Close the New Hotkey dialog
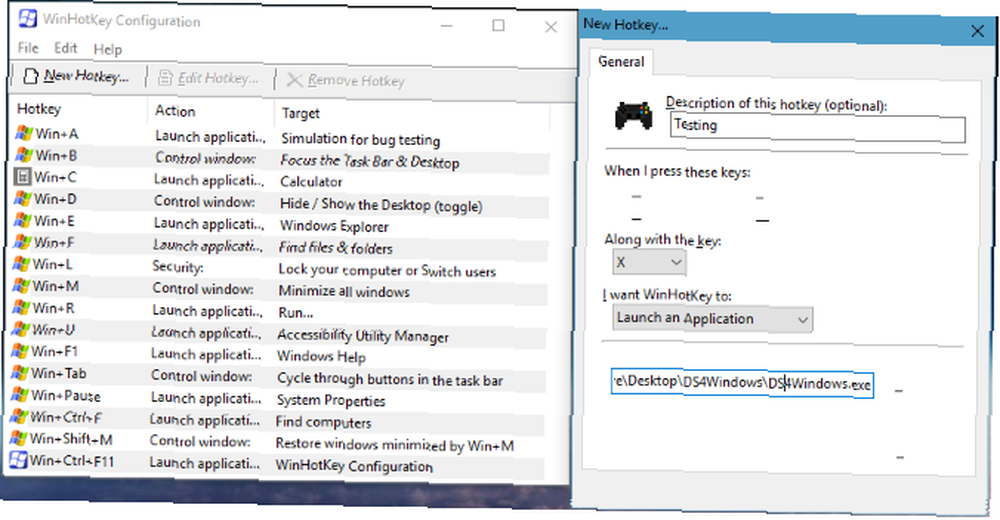 point(977,31)
